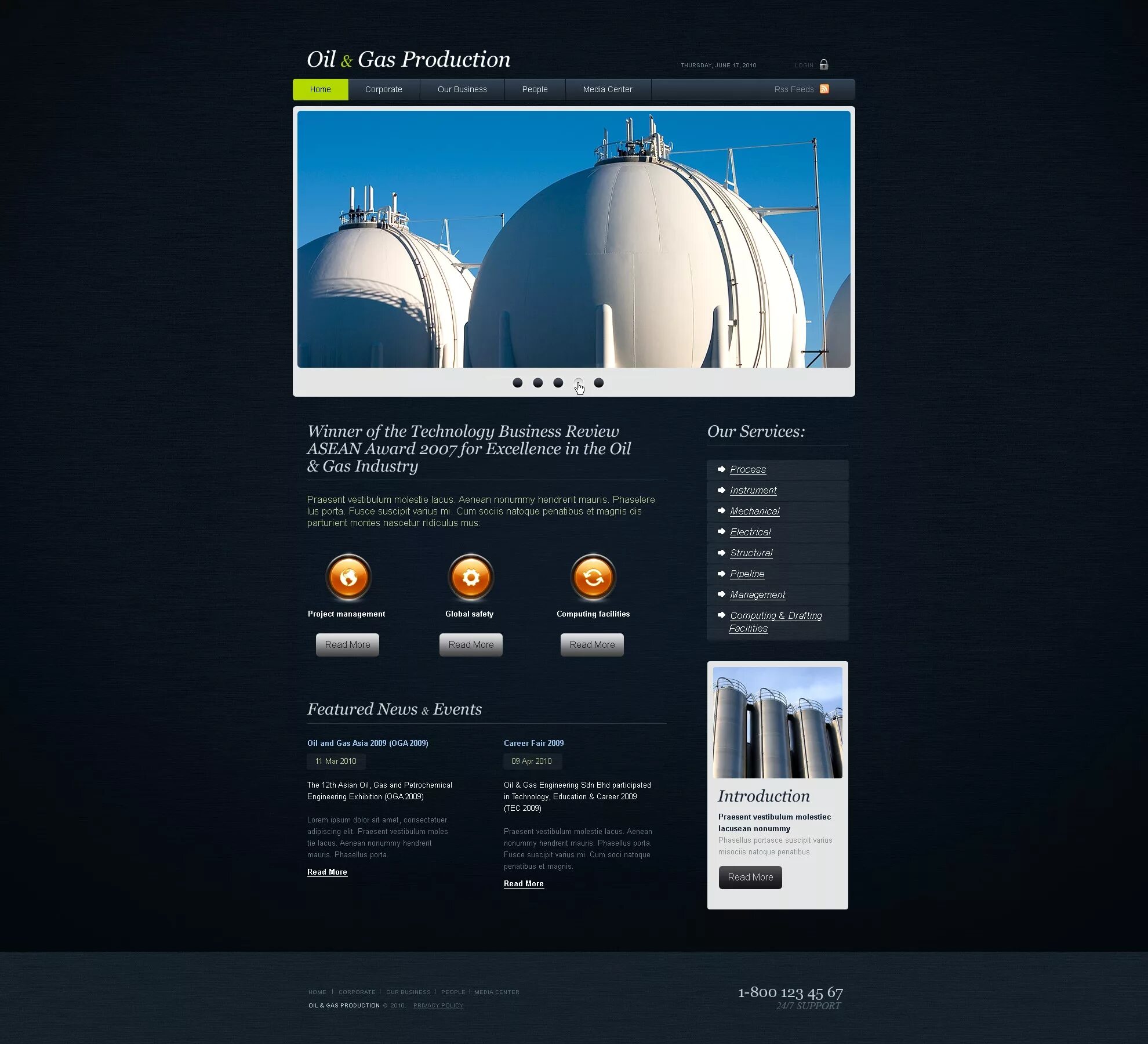Select the third slideshow dot
The width and height of the screenshot is (1148, 1044).
[x=558, y=383]
